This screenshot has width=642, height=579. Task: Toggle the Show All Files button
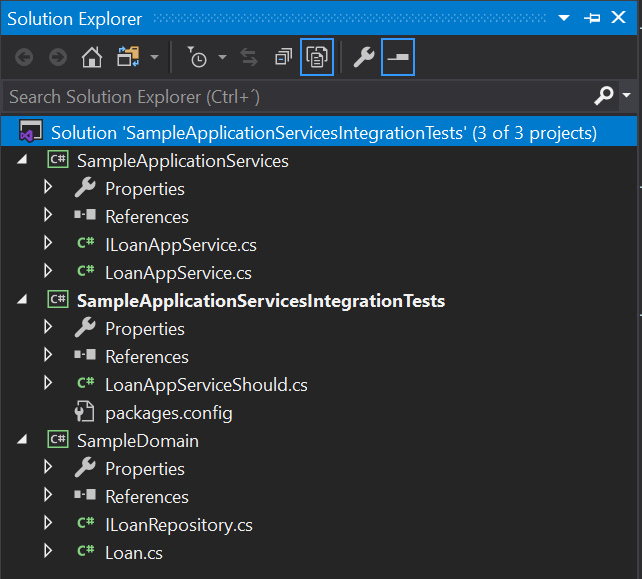[x=317, y=58]
